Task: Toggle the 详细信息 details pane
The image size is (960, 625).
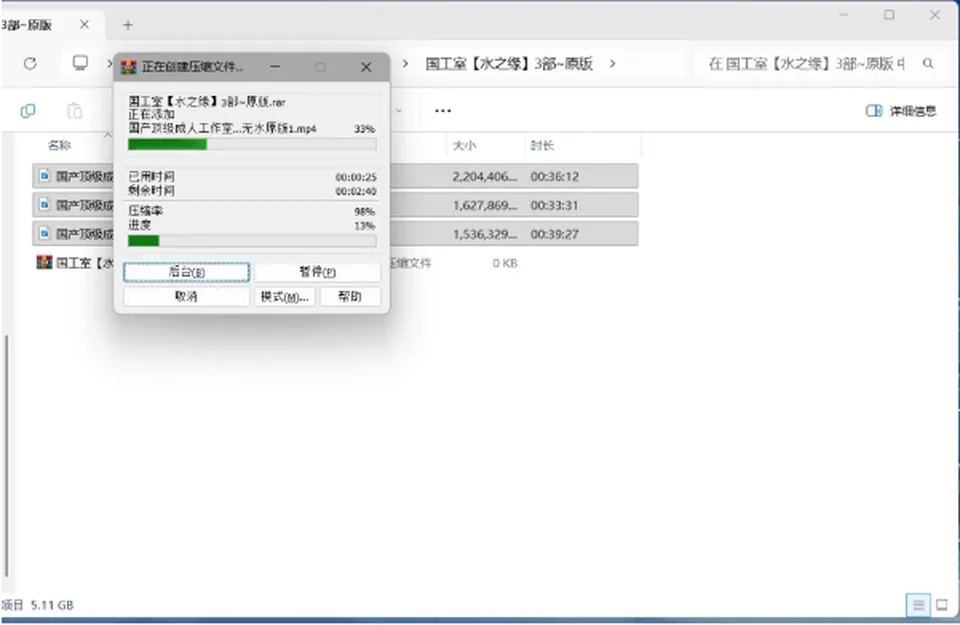Action: point(901,111)
